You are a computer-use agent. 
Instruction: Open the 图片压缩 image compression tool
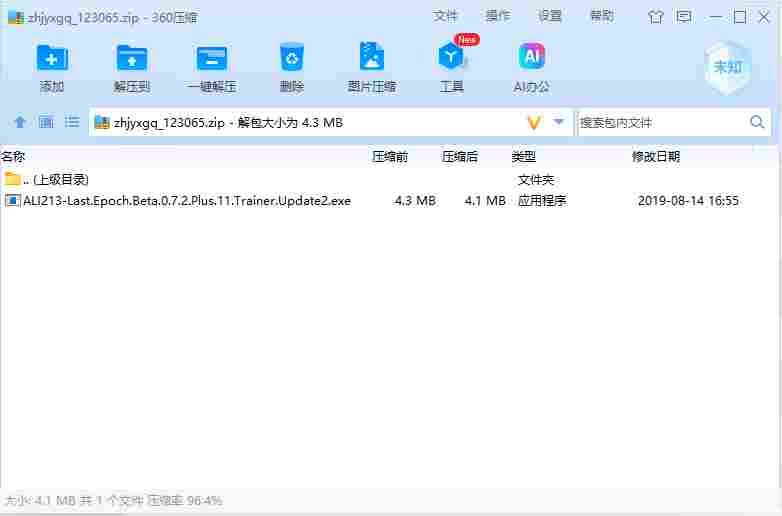click(x=372, y=57)
